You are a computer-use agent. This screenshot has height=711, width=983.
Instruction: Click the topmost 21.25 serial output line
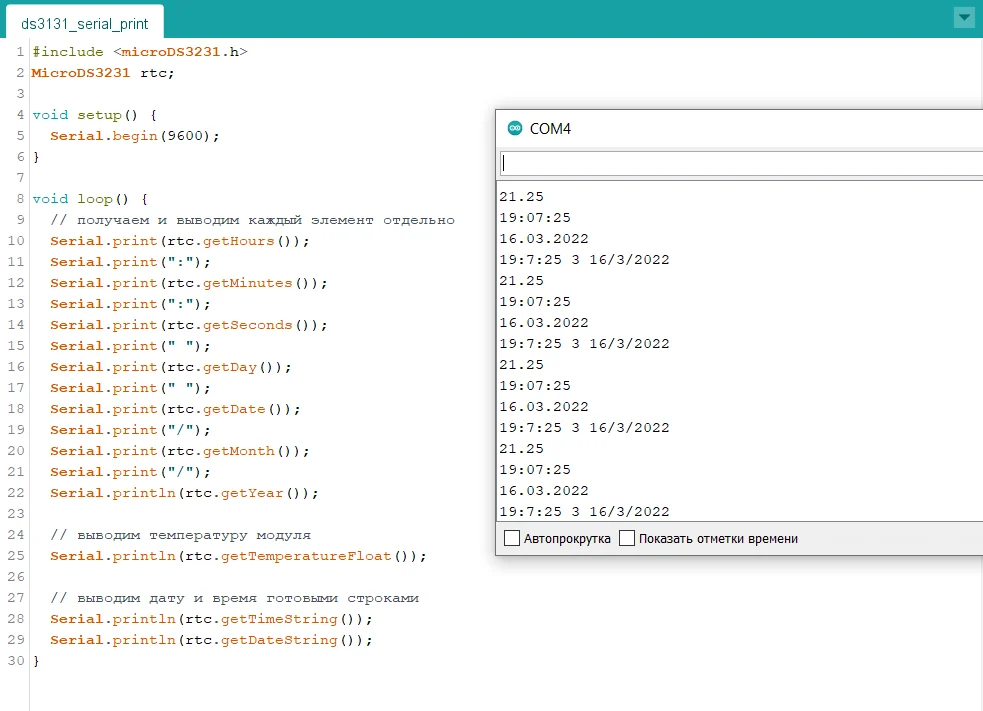point(522,197)
